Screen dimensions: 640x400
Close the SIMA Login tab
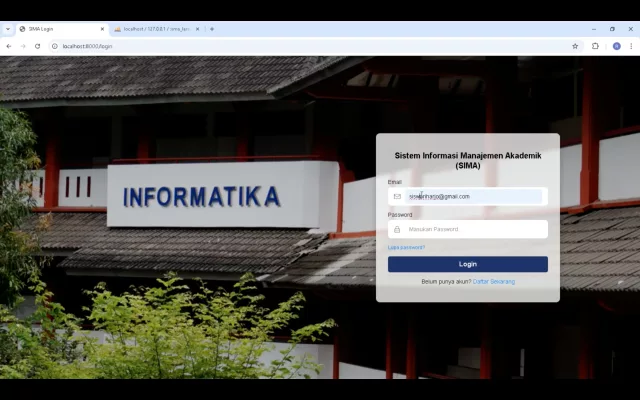click(x=102, y=29)
